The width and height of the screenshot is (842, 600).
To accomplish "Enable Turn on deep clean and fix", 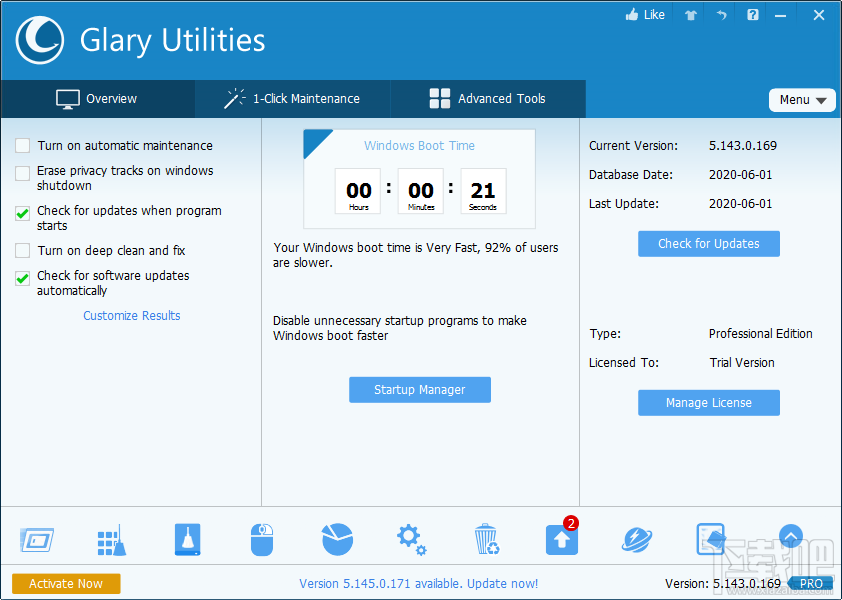I will click(22, 251).
